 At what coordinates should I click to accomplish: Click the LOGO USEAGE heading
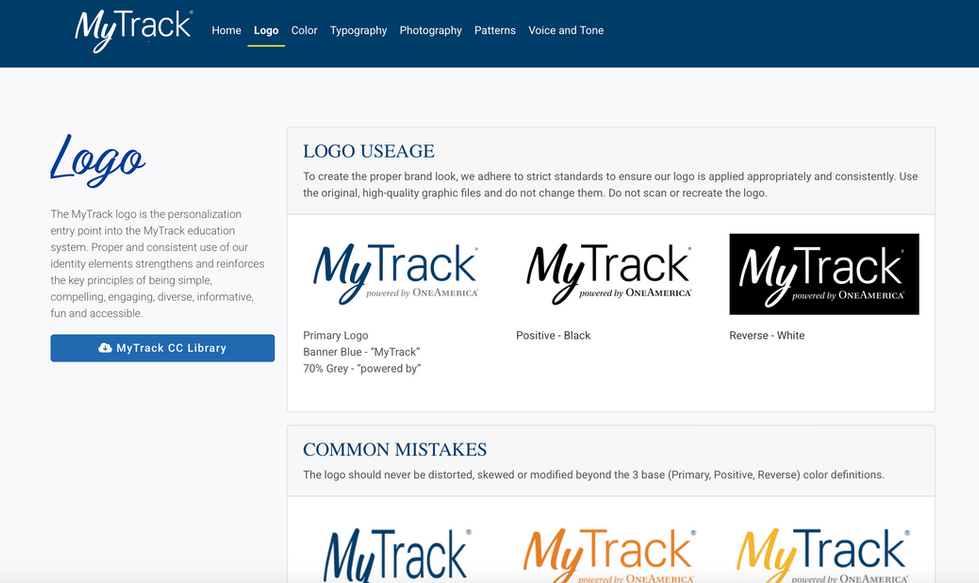[x=368, y=151]
